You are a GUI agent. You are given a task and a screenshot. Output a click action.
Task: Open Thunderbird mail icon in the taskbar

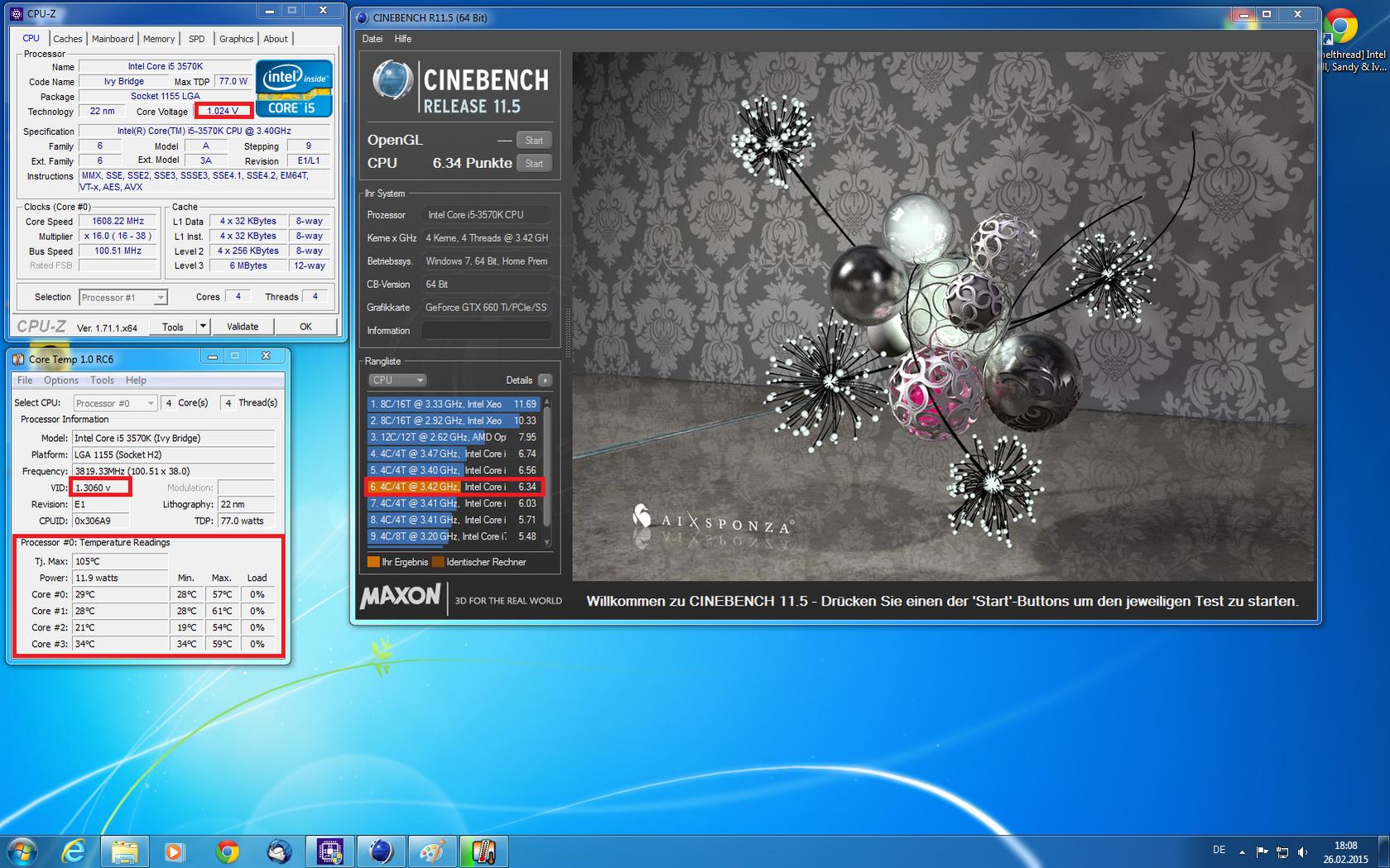(x=278, y=851)
